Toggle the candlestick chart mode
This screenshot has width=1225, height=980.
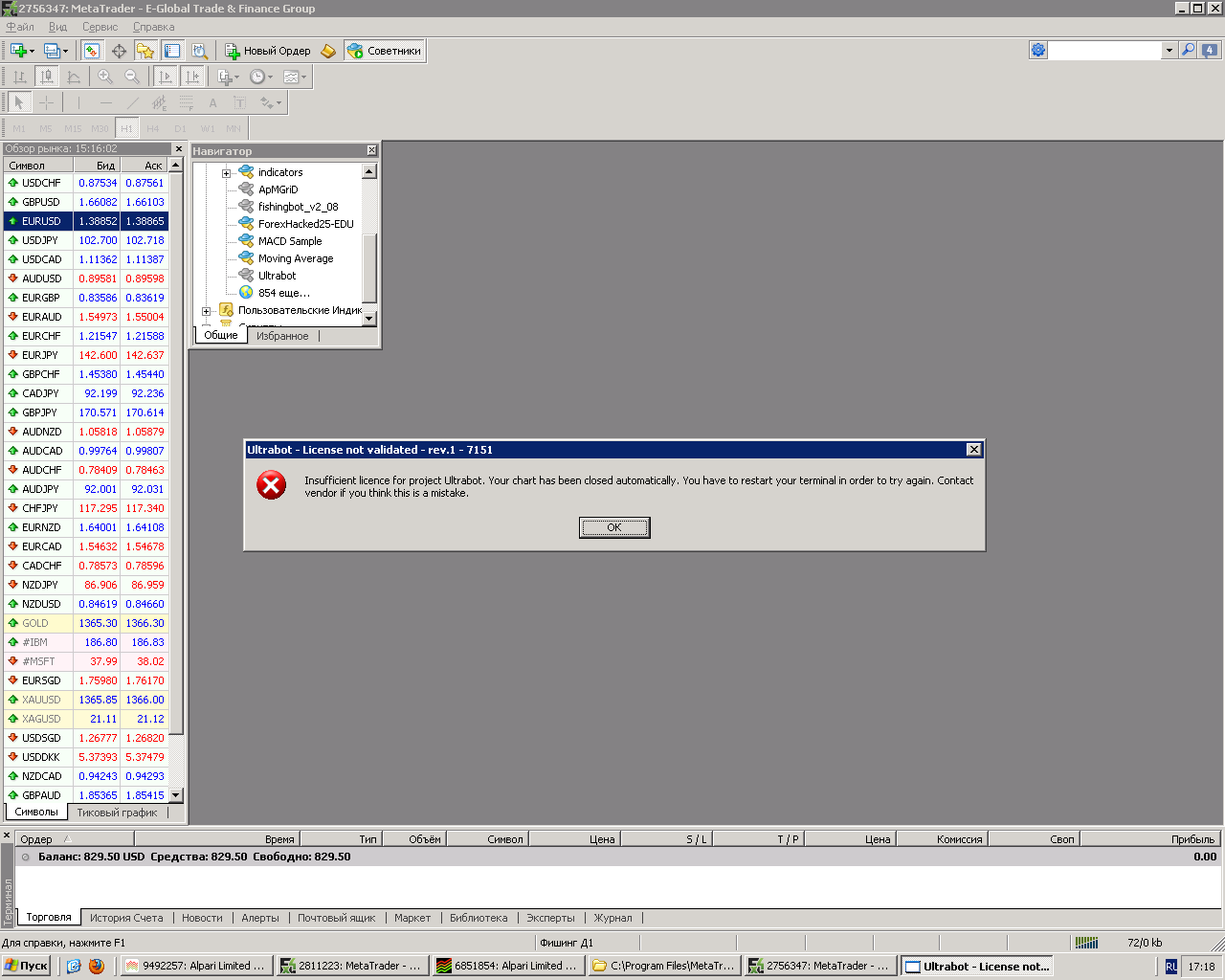tap(46, 77)
